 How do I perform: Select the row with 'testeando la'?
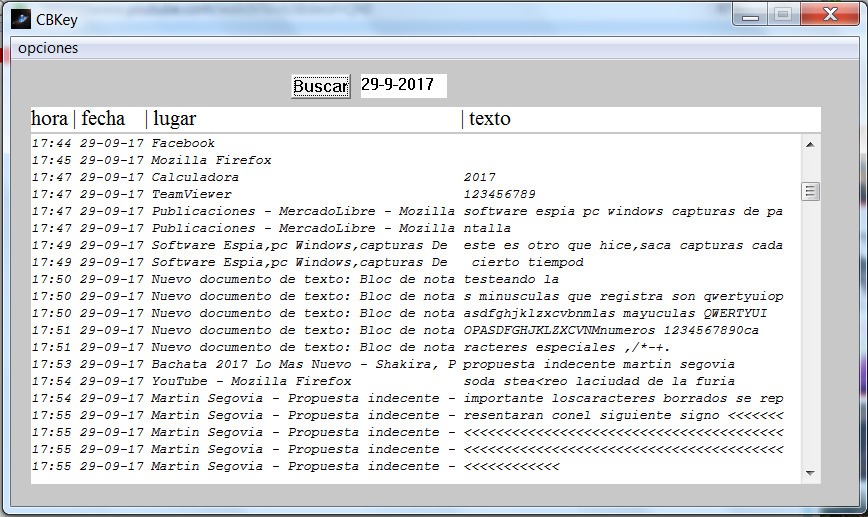tap(416, 280)
